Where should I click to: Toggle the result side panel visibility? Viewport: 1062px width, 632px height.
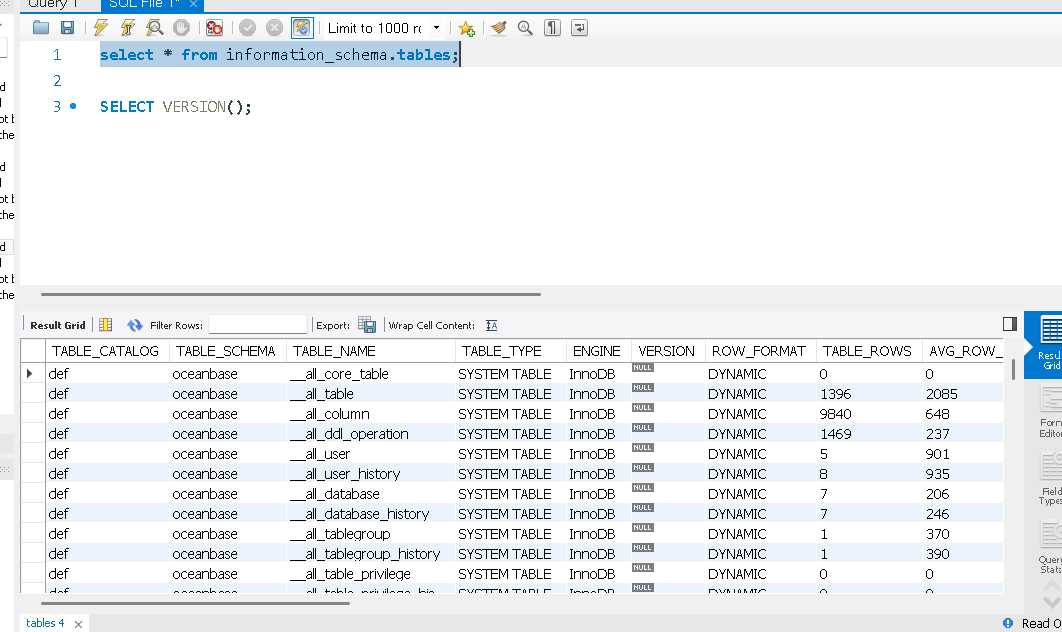1009,324
